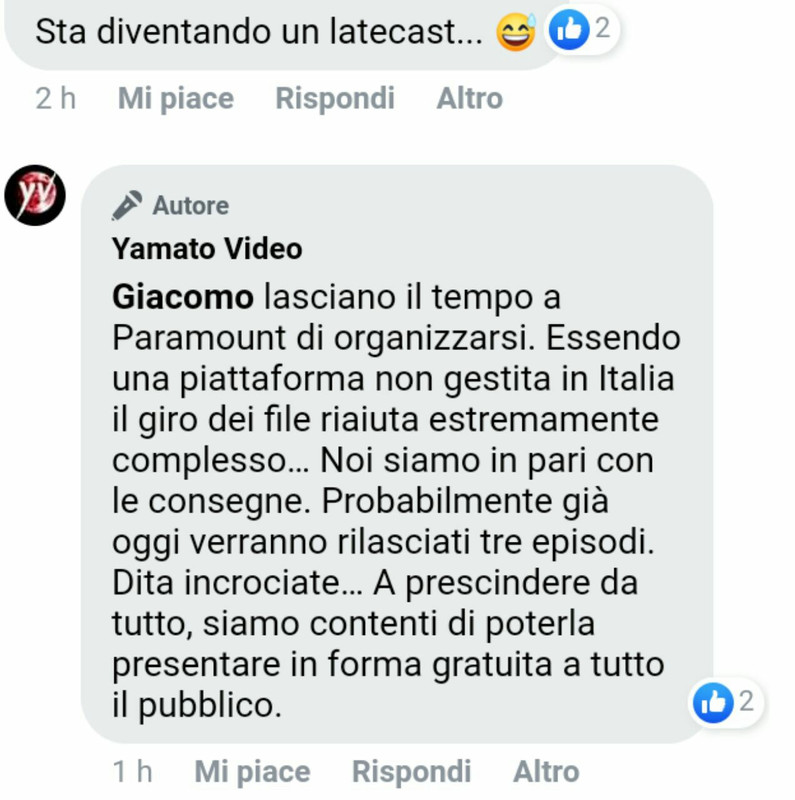Reply to Yamato Video's comment via Rispondi
Screen dimensions: 795x800
click(411, 771)
